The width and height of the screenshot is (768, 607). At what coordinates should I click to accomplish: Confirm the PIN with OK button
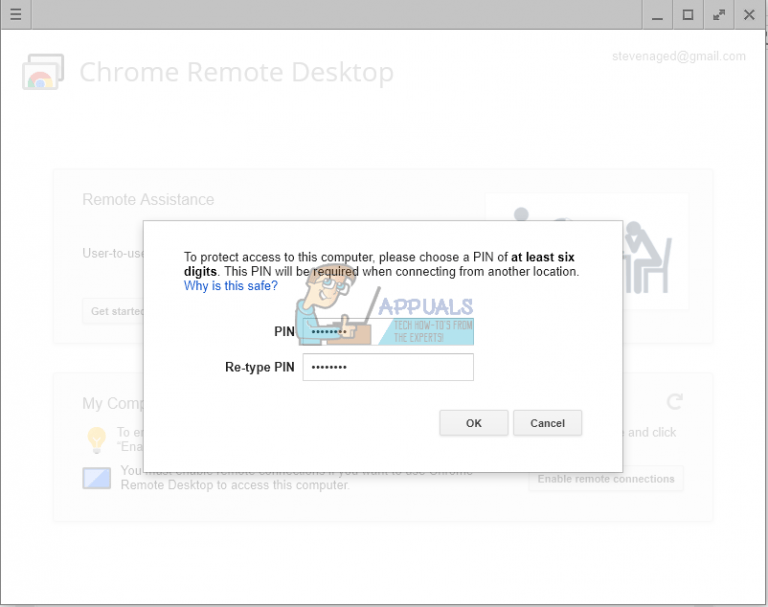point(474,423)
